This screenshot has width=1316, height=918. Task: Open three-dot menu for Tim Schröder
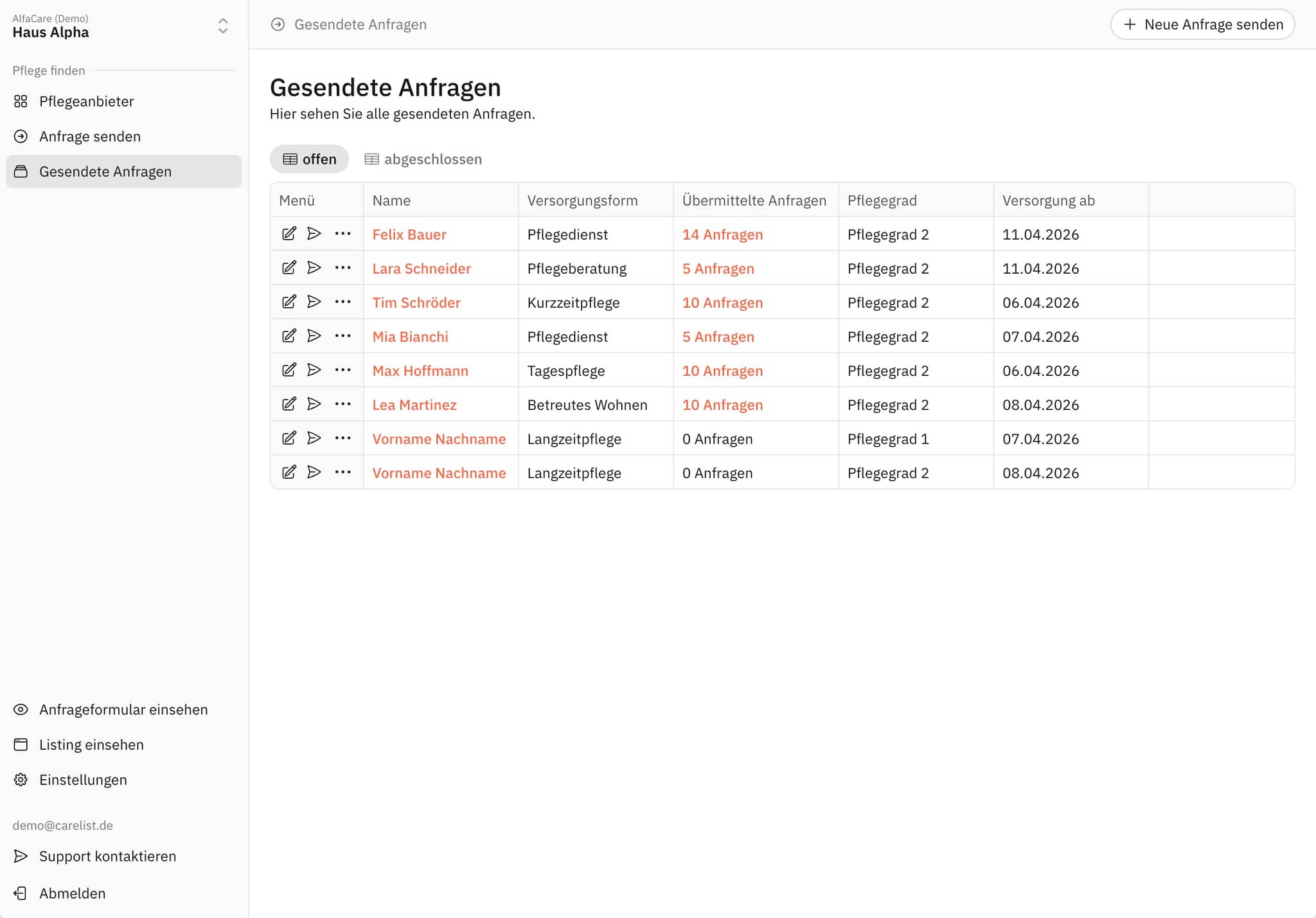click(342, 302)
